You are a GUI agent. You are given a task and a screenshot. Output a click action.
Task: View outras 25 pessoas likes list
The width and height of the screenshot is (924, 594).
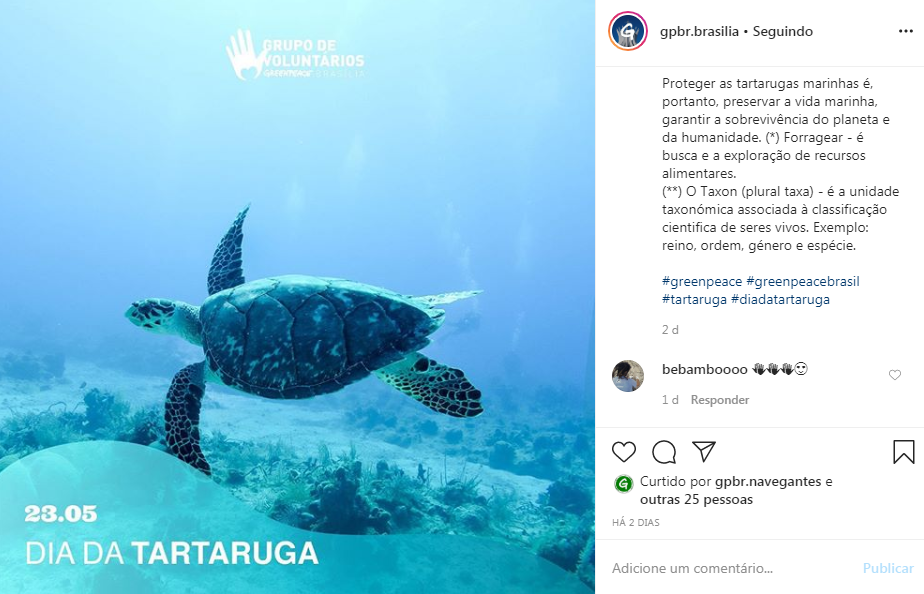(x=697, y=500)
